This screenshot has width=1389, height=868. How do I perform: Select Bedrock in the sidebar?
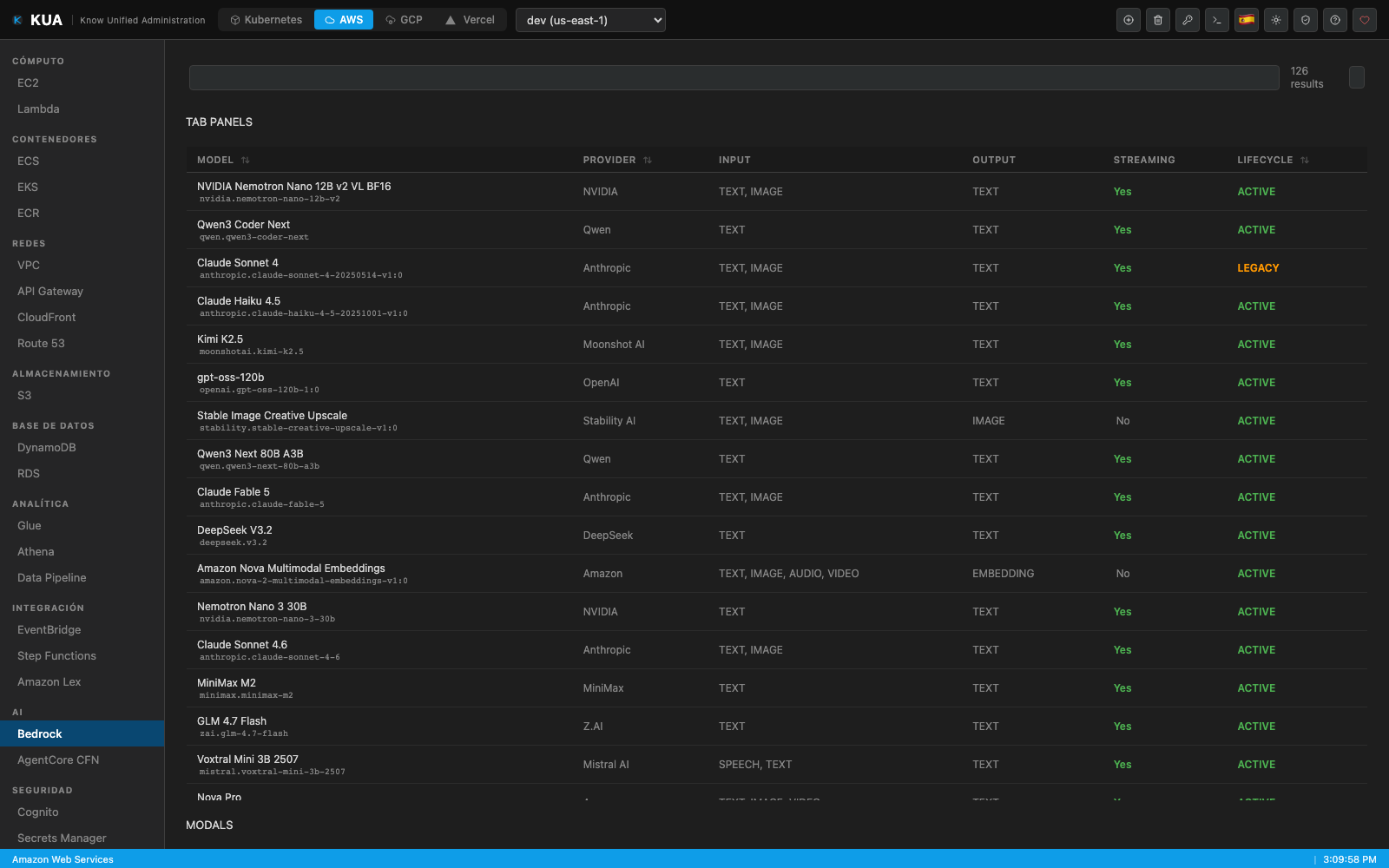tap(82, 734)
